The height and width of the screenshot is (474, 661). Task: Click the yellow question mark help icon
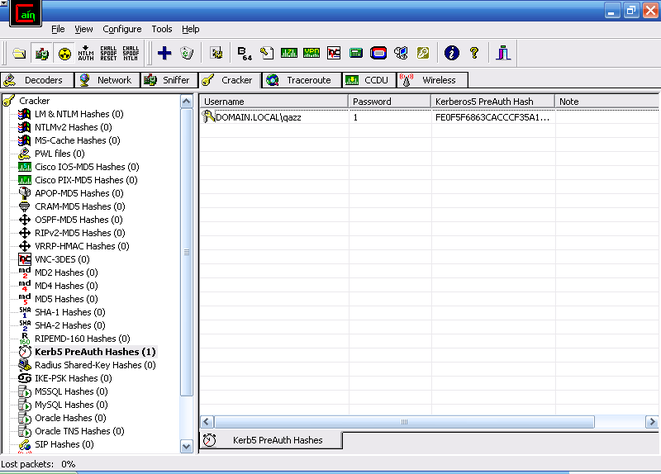474,53
